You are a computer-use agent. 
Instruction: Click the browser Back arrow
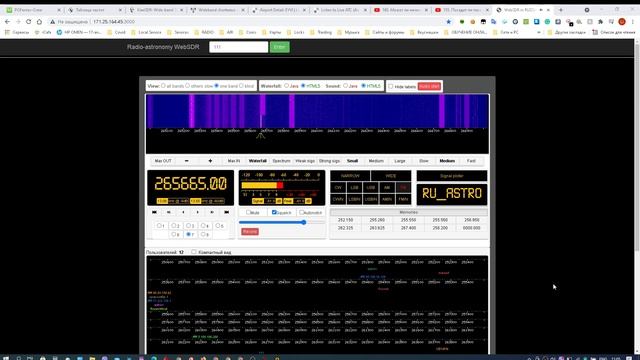coord(7,22)
